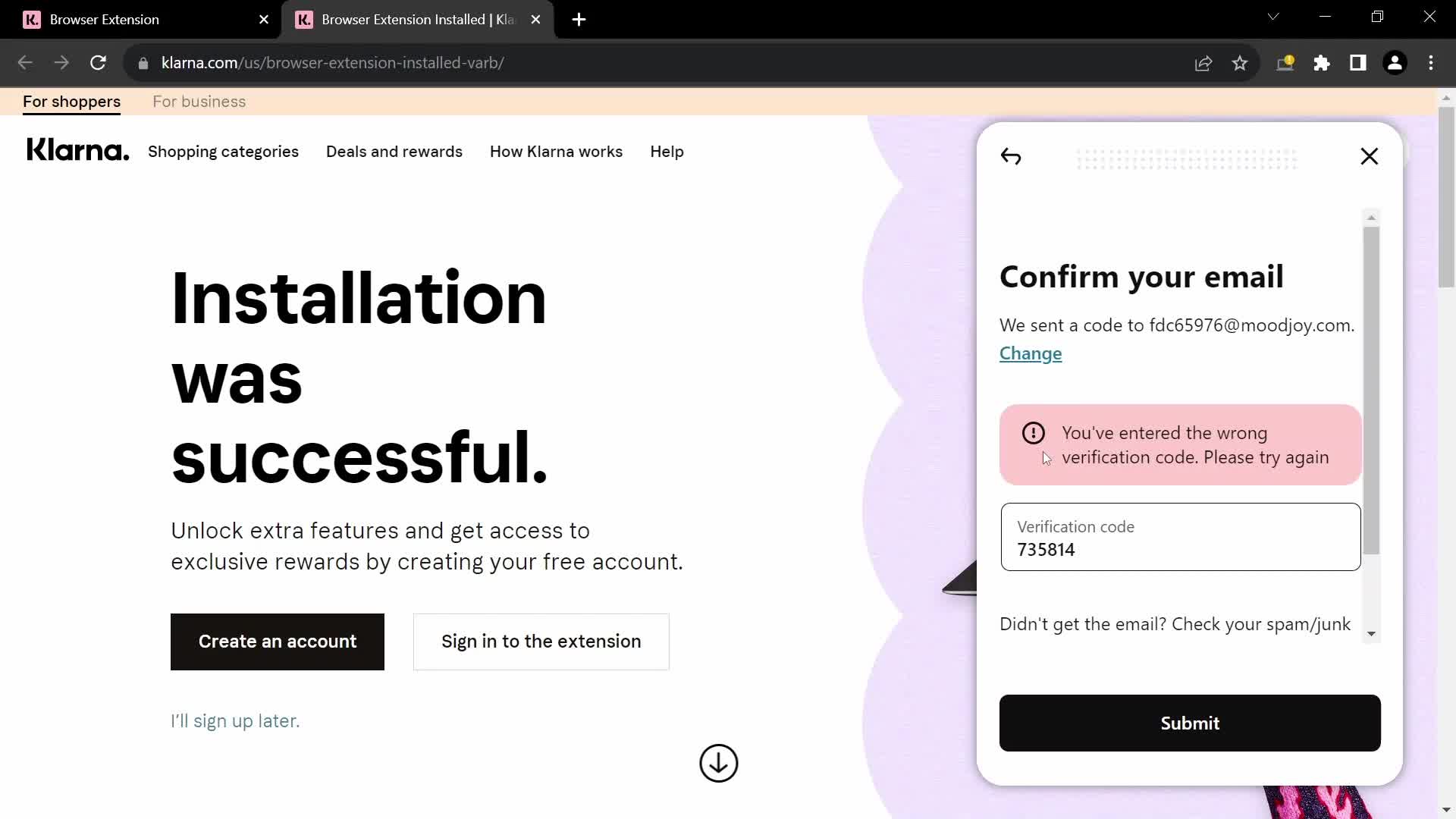Expand browser profile account dropdown
Image resolution: width=1456 pixels, height=819 pixels.
(x=1396, y=63)
